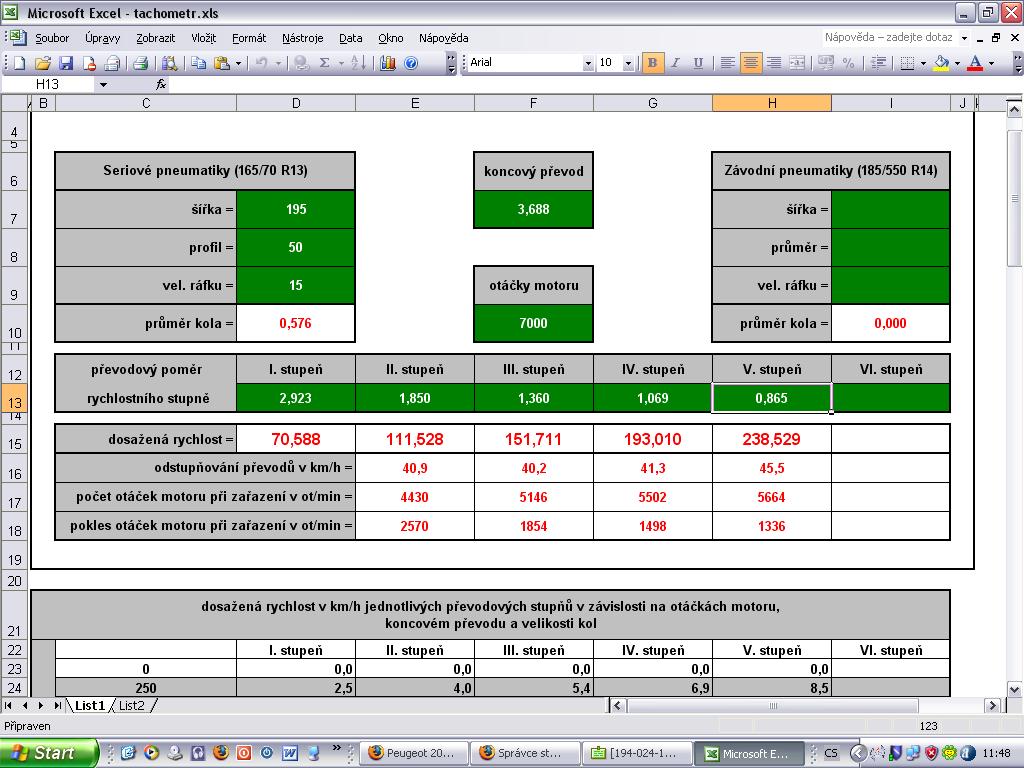Viewport: 1024px width, 768px height.
Task: Click the Sort Ascending A-Z icon
Action: coord(356,63)
